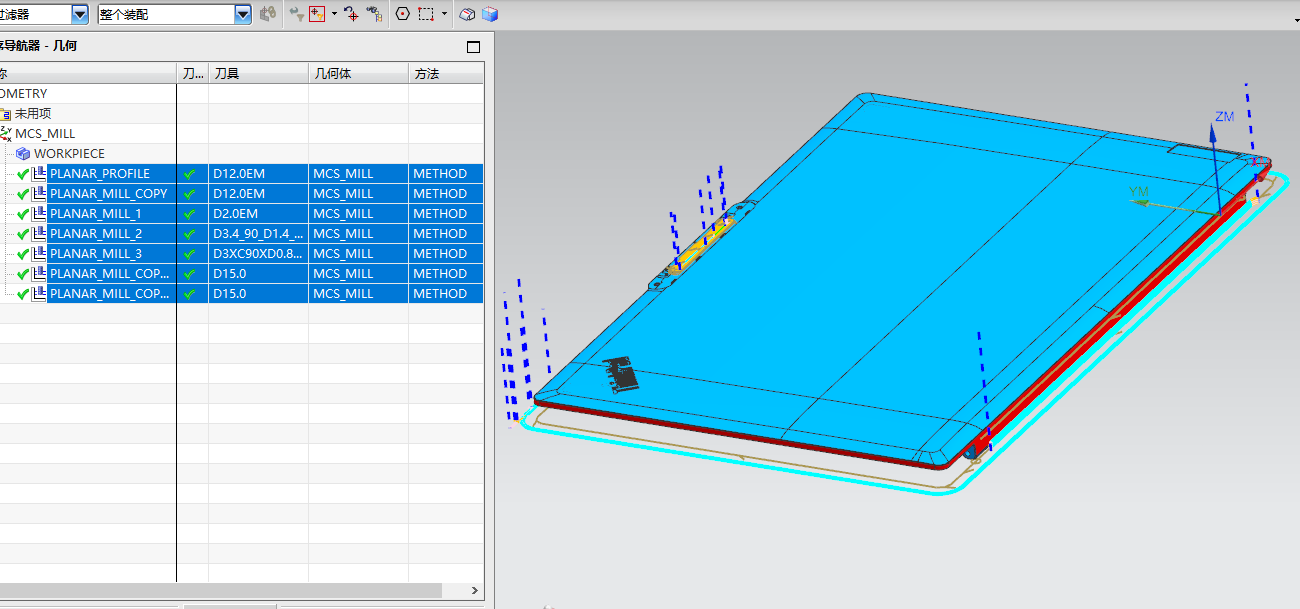Click the grey wireframe display icon
This screenshot has height=609, width=1300.
point(467,14)
